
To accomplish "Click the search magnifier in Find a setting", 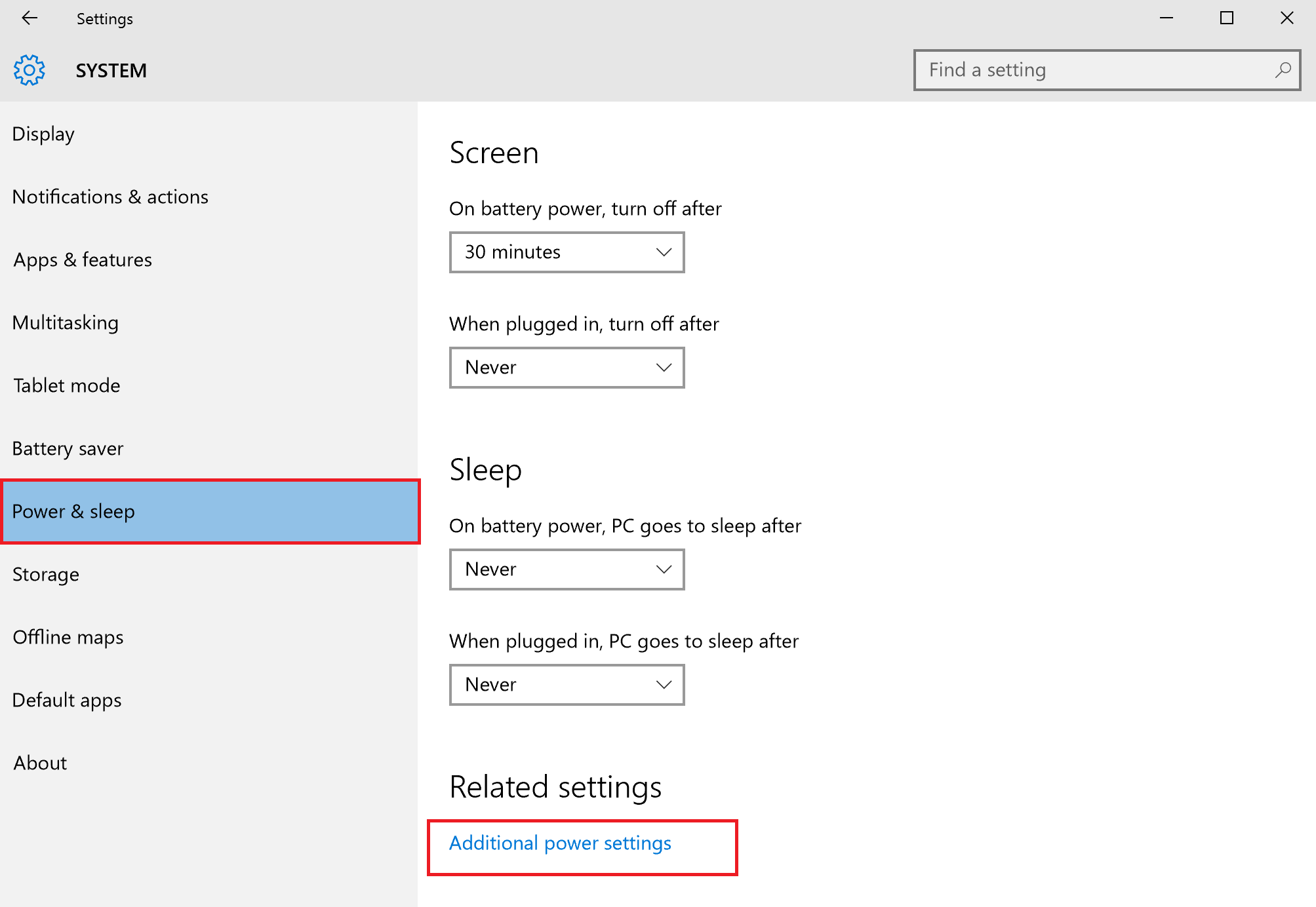I will pyautogui.click(x=1283, y=69).
